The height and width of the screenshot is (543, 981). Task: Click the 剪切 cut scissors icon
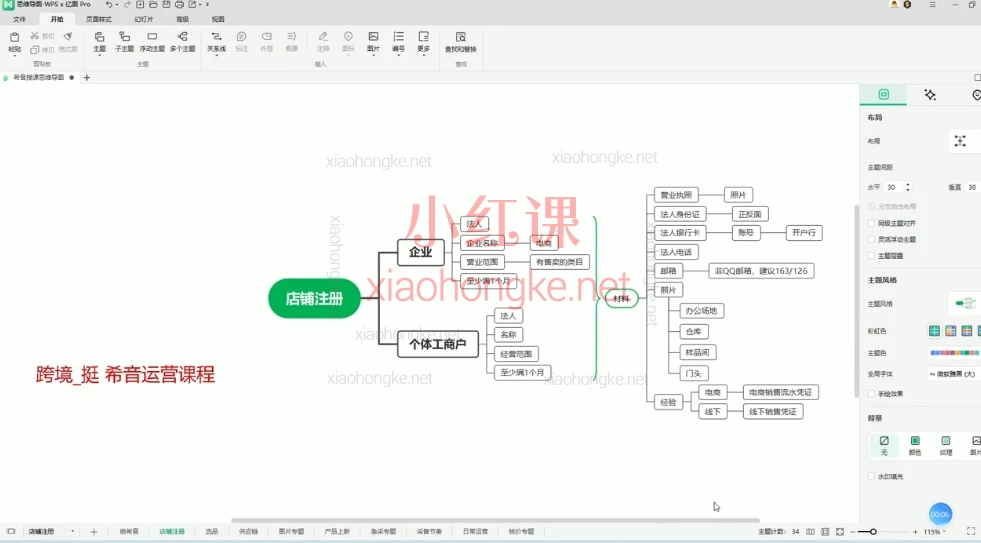click(34, 36)
